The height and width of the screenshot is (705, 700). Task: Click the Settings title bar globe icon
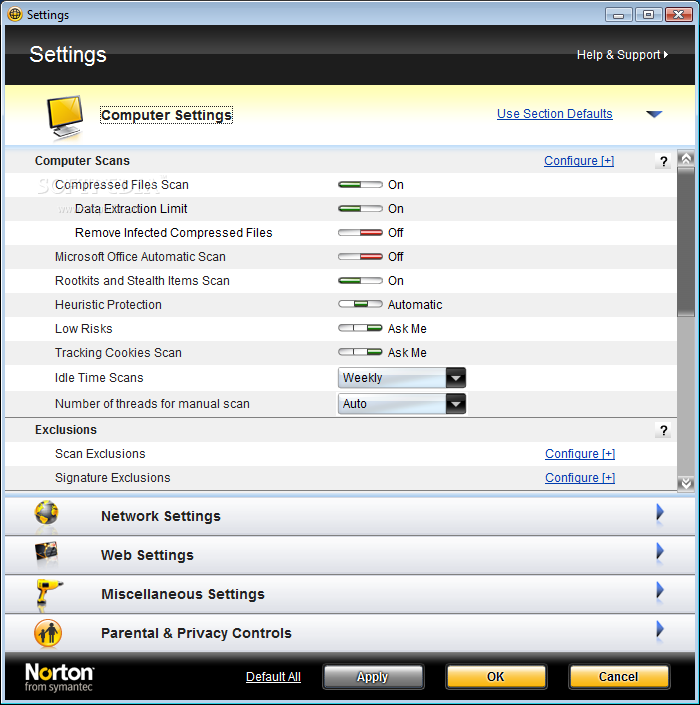click(x=15, y=14)
